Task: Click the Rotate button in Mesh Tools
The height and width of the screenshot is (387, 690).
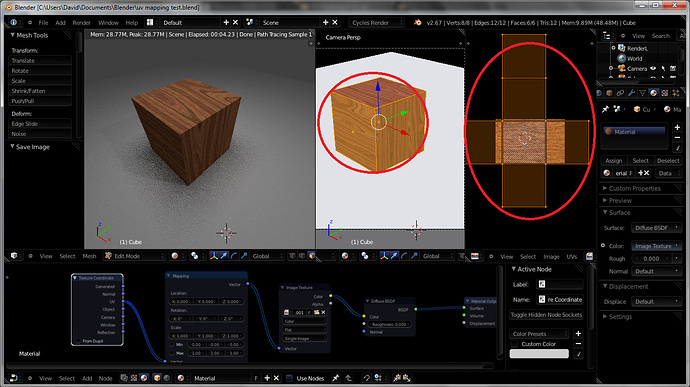Action: pyautogui.click(x=40, y=70)
